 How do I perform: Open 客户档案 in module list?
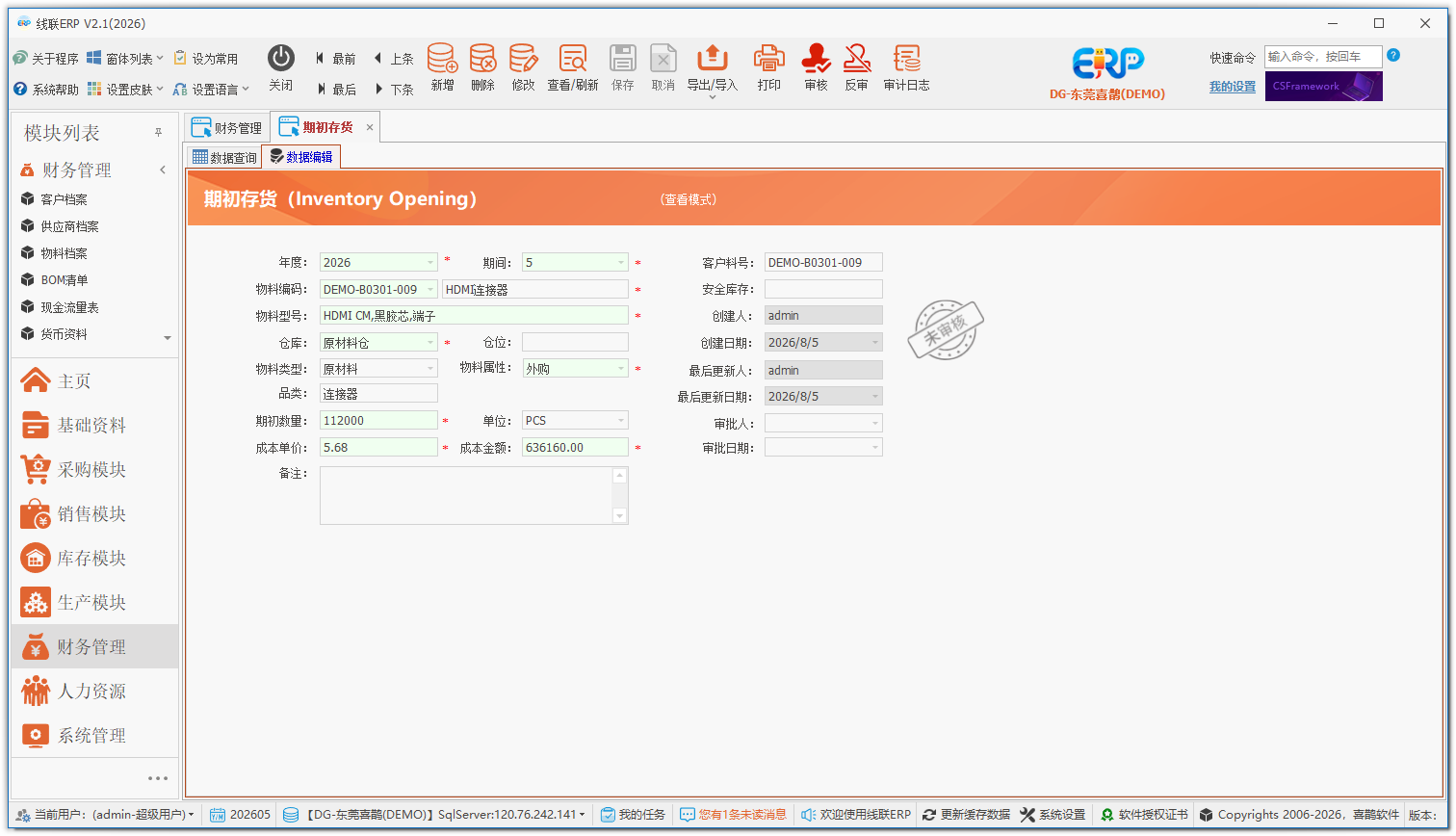(x=64, y=199)
